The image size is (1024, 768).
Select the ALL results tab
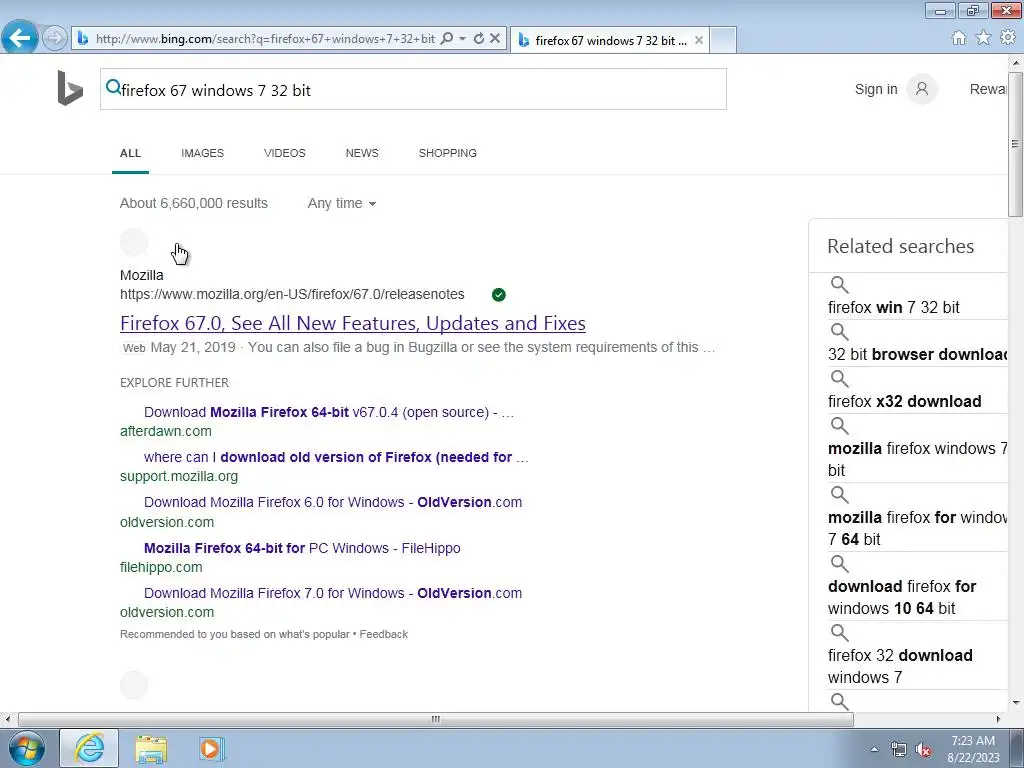click(x=130, y=153)
